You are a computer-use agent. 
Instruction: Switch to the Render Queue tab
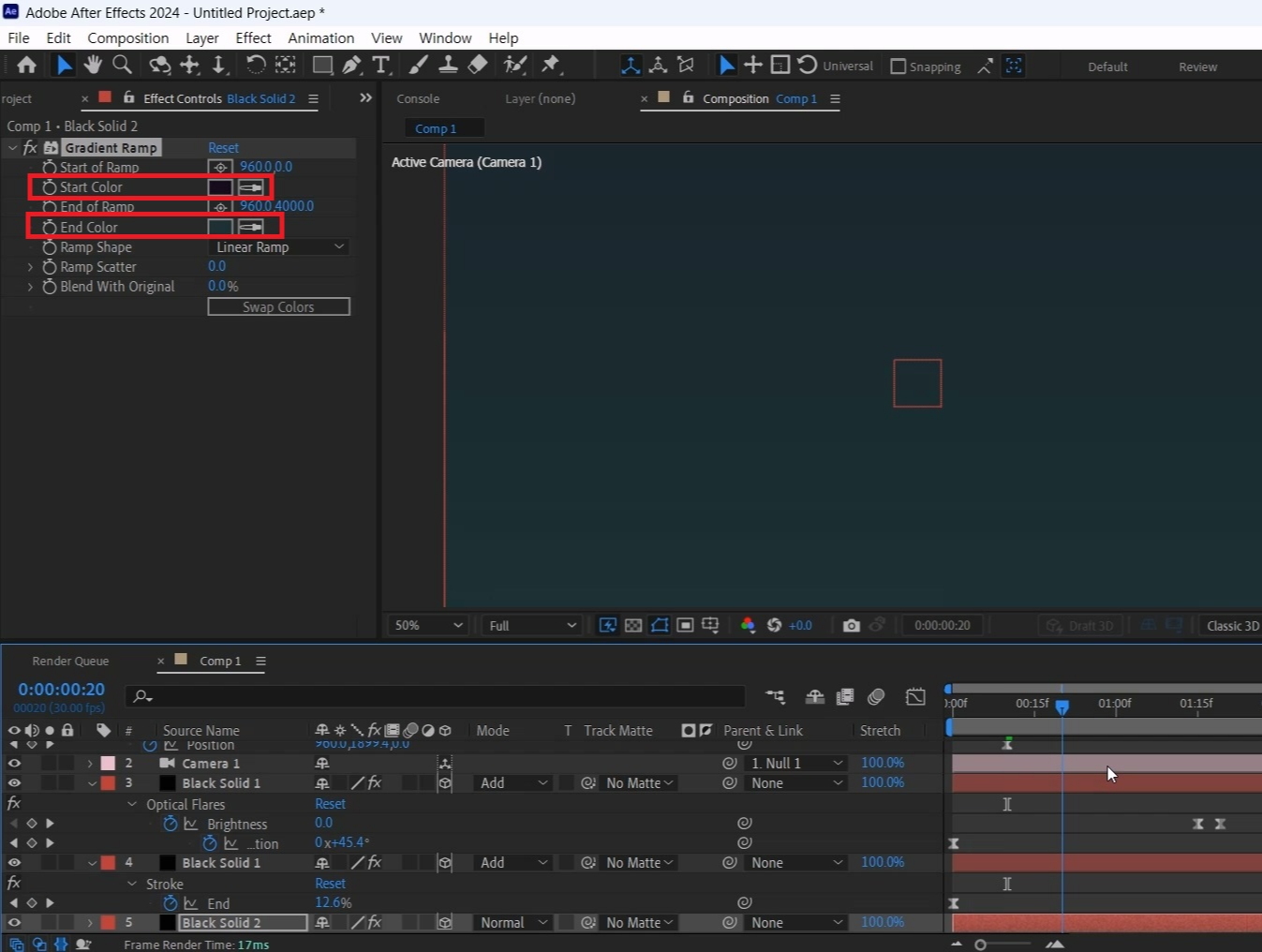(x=70, y=662)
